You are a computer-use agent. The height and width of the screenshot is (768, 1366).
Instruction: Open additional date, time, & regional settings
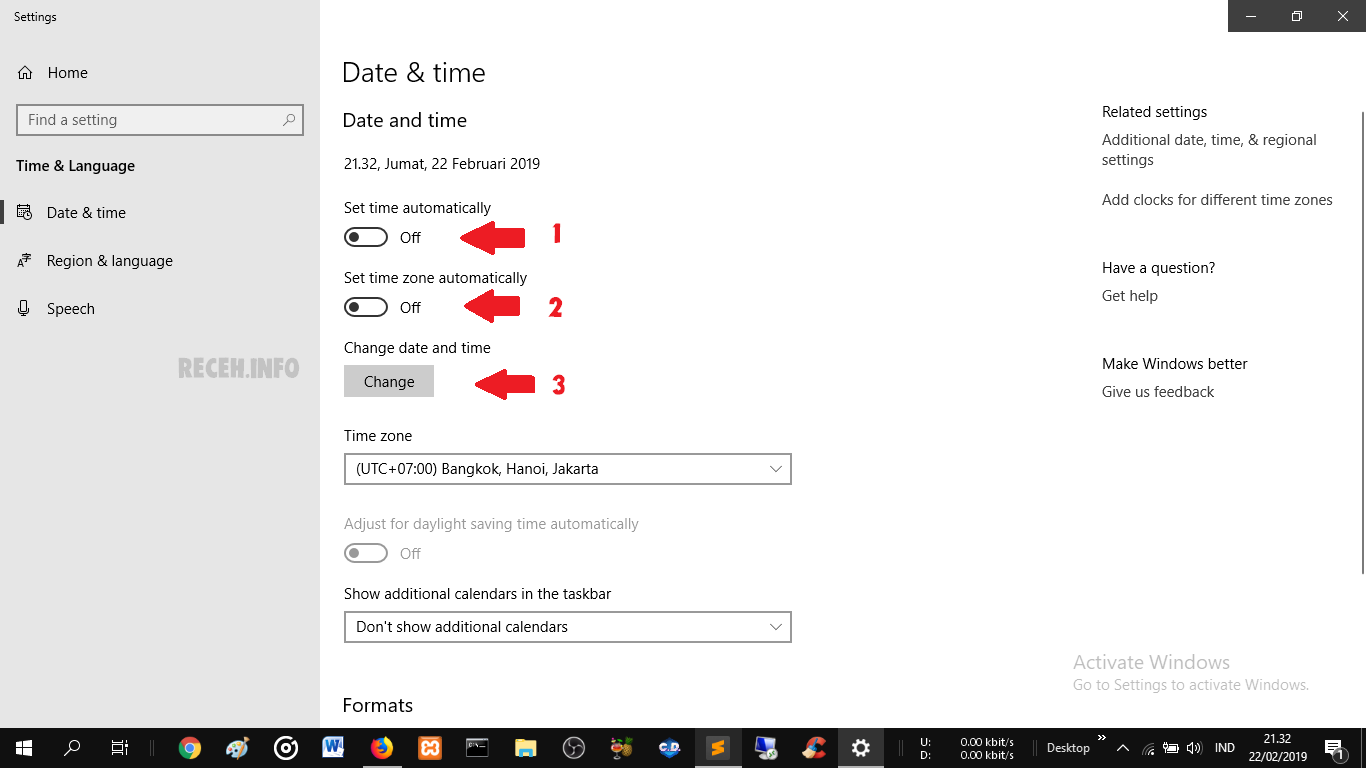pyautogui.click(x=1209, y=149)
